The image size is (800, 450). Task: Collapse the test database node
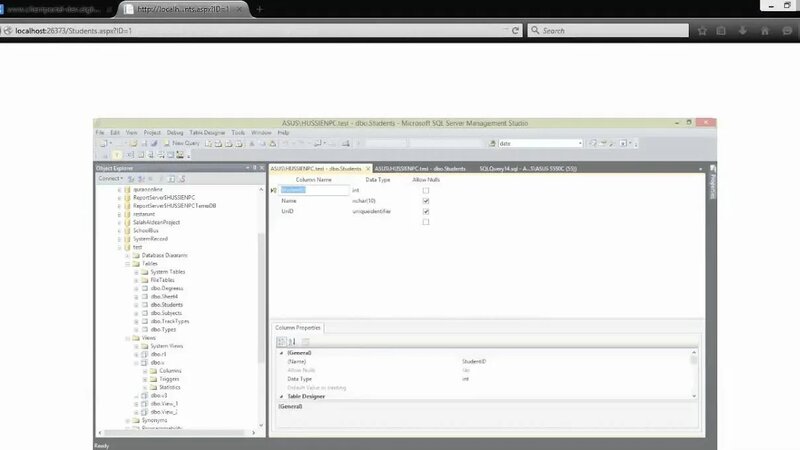point(119,247)
